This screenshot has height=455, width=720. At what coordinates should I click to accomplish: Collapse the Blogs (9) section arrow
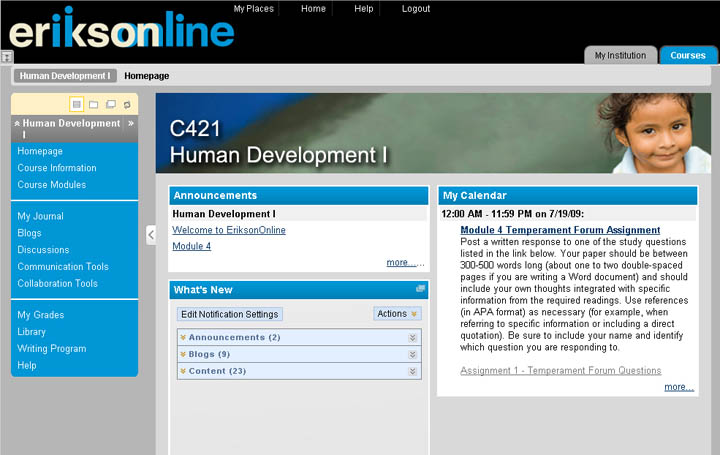coord(183,354)
